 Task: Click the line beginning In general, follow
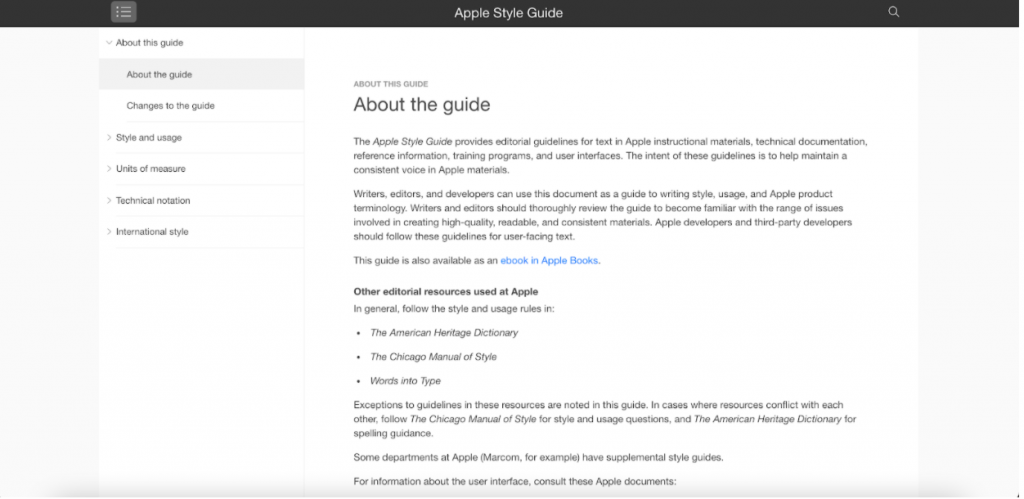[x=454, y=308]
